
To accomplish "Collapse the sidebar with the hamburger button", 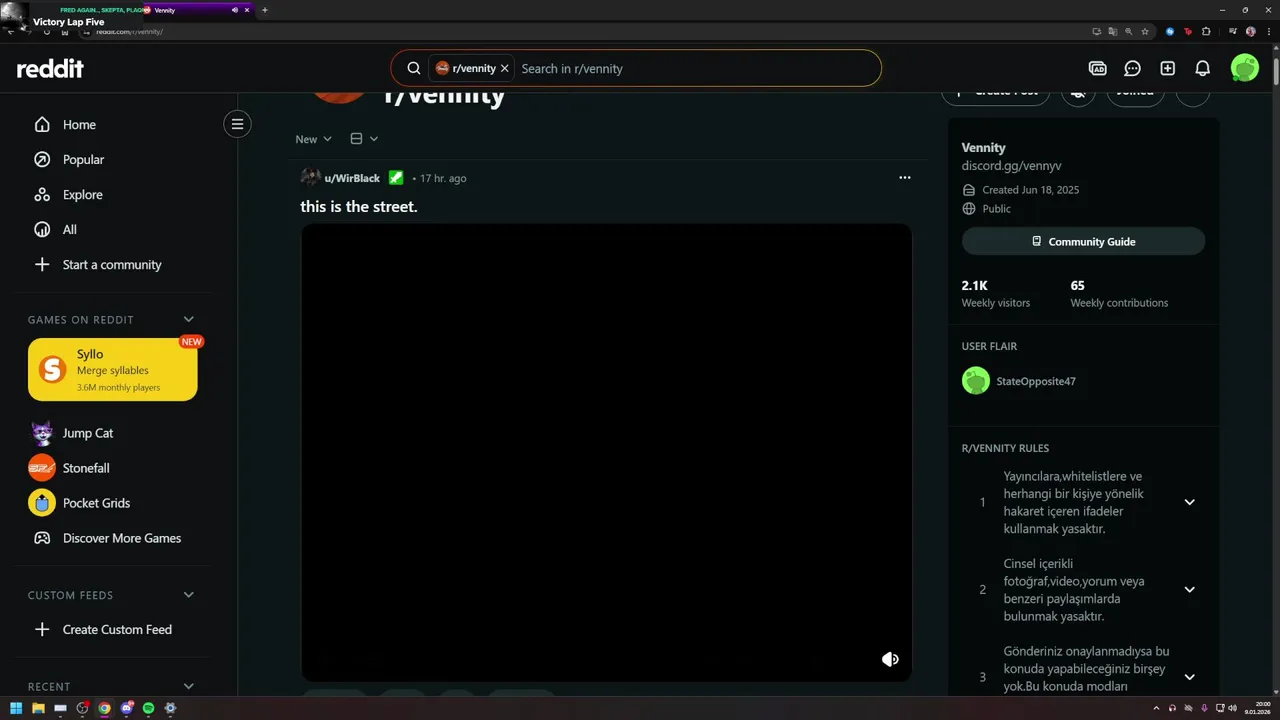I will point(237,124).
